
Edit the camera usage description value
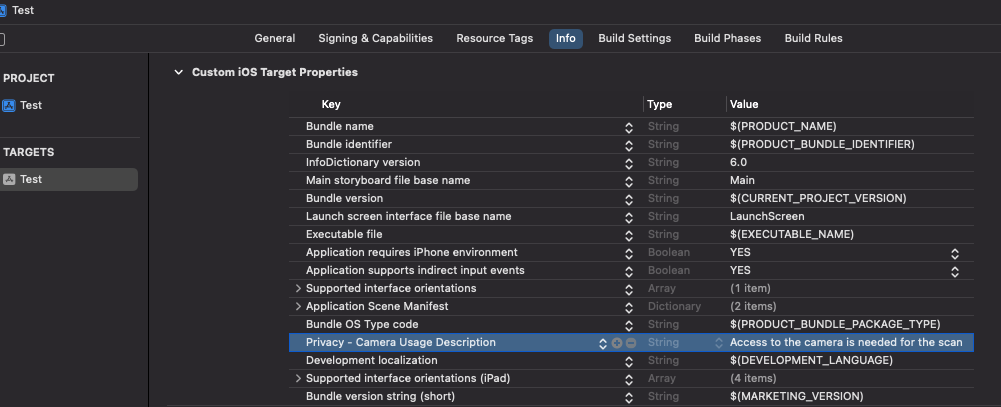pyautogui.click(x=846, y=343)
